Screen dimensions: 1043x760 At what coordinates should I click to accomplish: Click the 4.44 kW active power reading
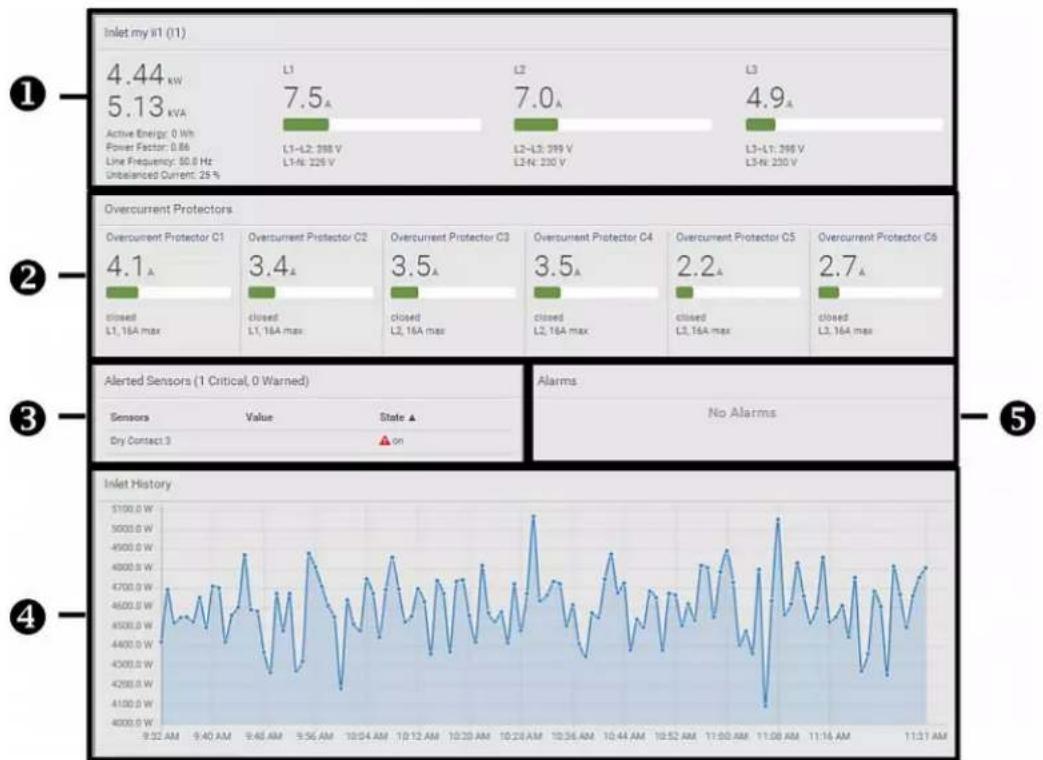(144, 74)
